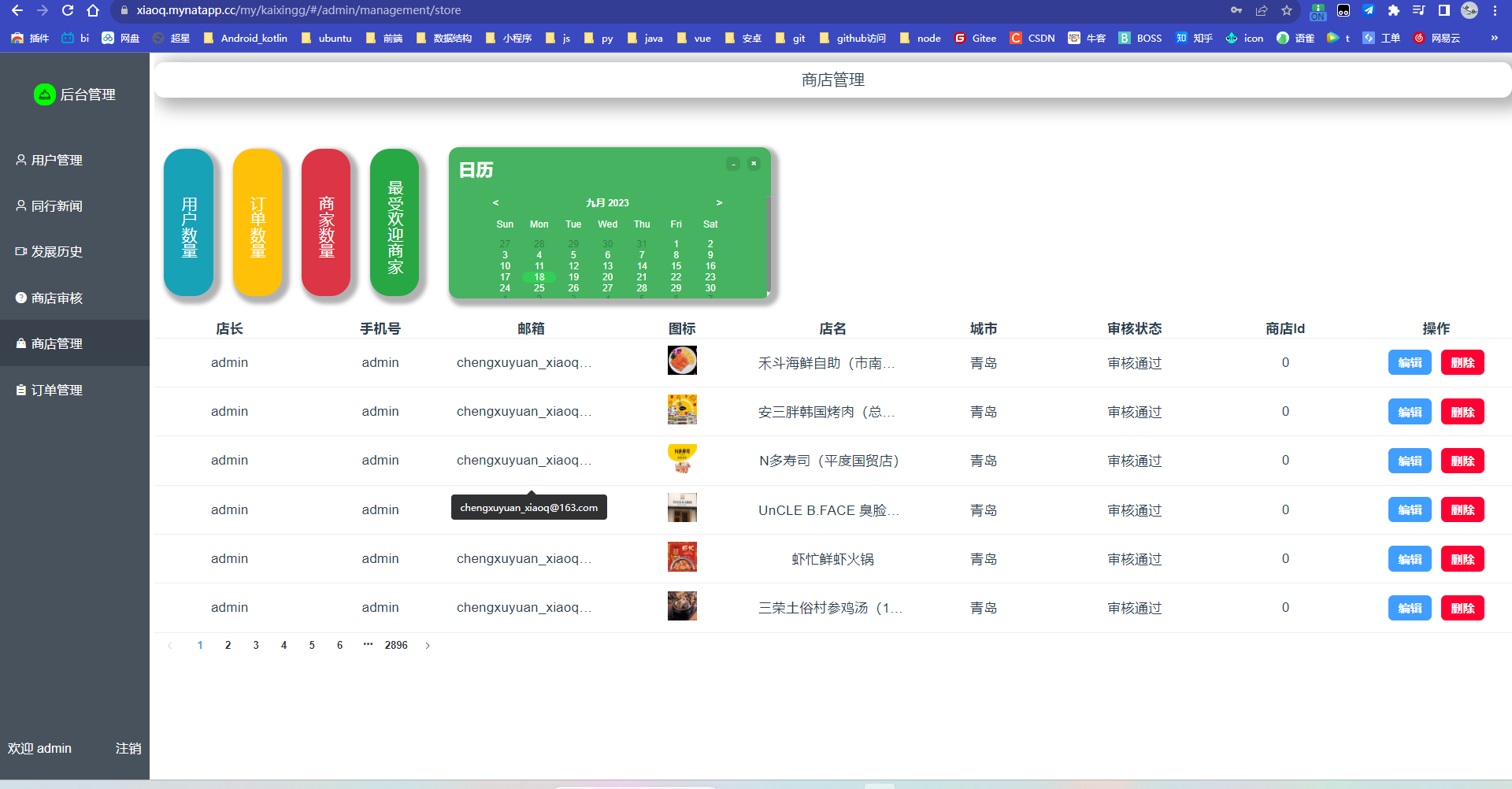This screenshot has width=1512, height=789.
Task: Click 删除 for 三荣土俗村参鸡汤 row
Action: click(1462, 608)
